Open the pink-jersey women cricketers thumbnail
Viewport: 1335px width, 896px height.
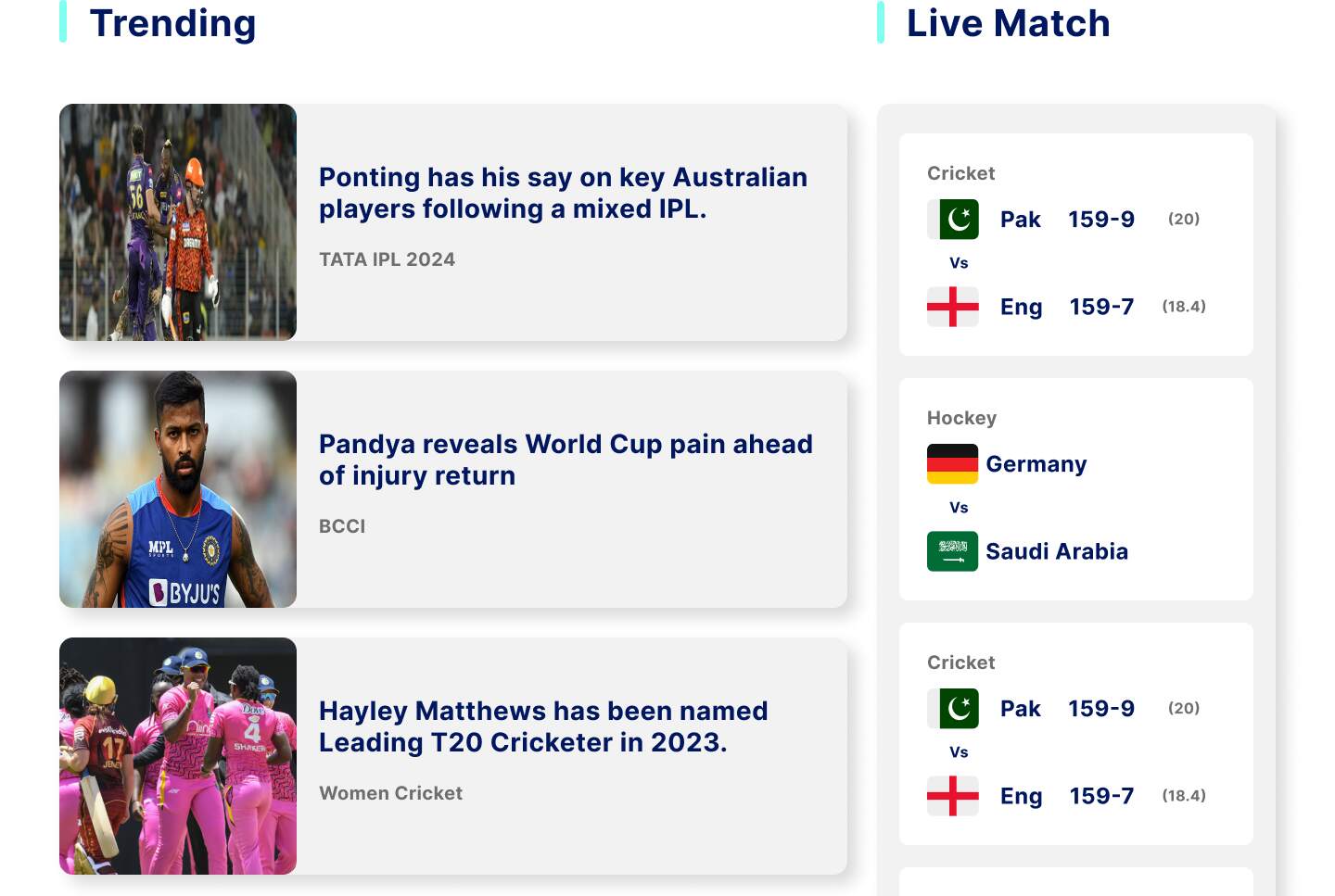click(178, 756)
